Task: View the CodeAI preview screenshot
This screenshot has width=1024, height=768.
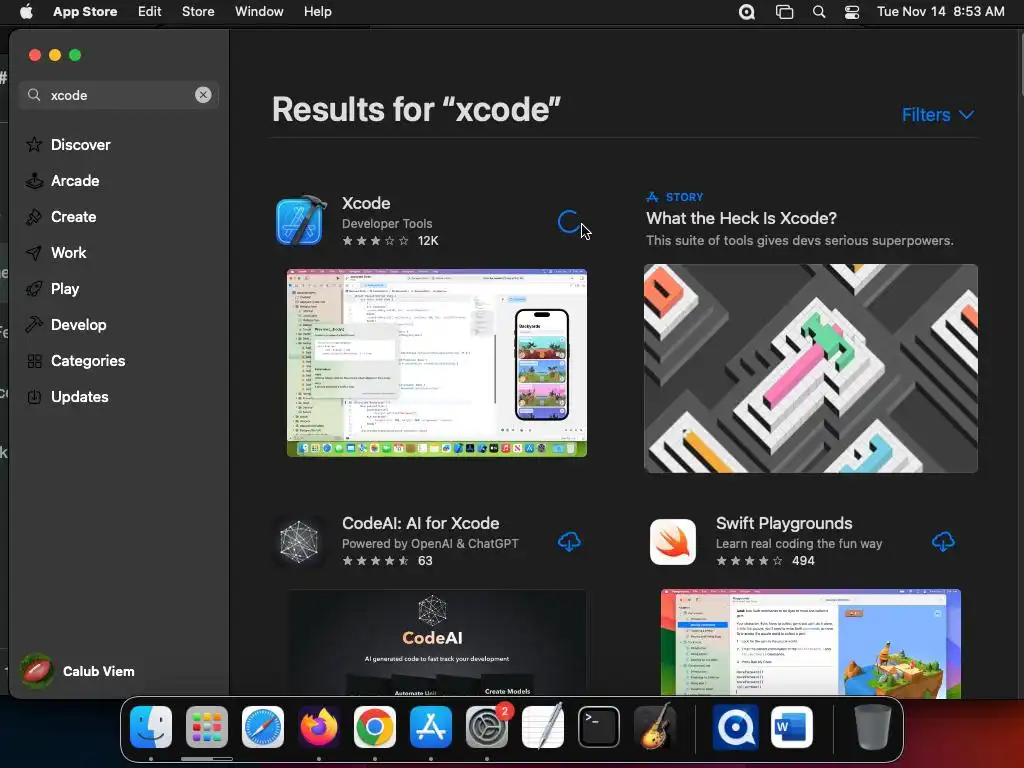Action: pos(436,643)
